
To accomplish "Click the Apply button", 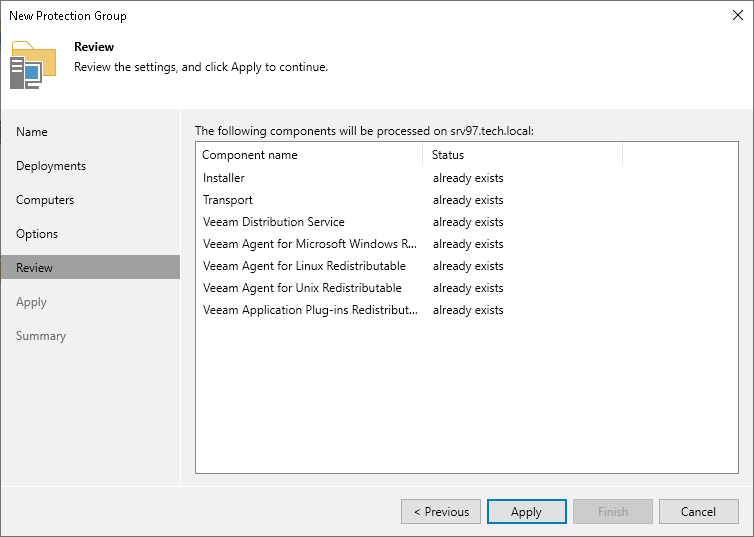I will tap(527, 512).
